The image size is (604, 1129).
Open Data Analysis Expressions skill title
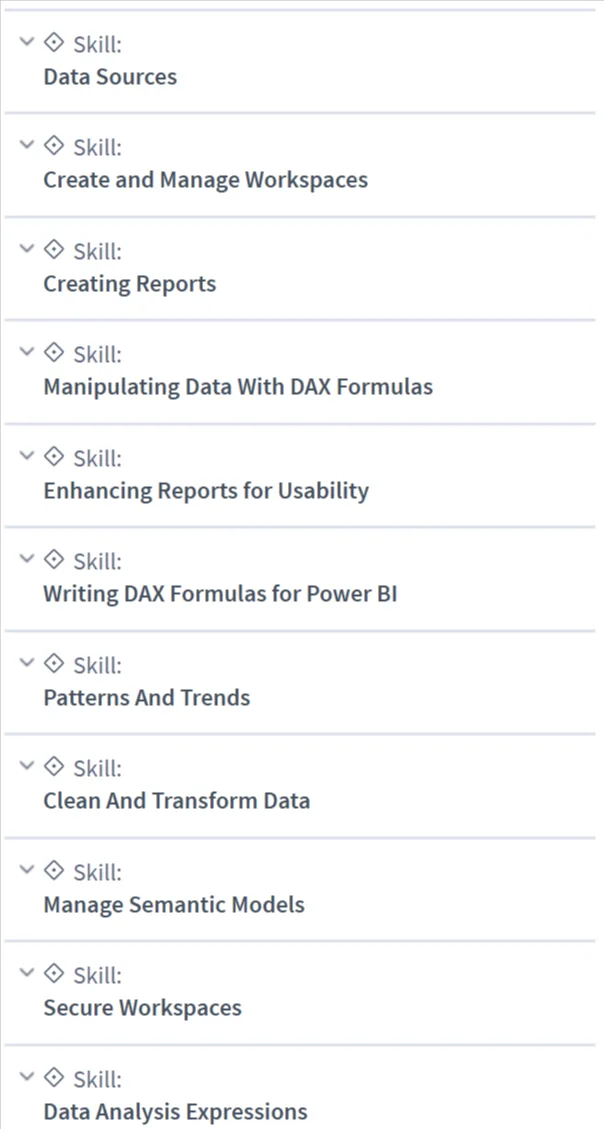point(176,1112)
